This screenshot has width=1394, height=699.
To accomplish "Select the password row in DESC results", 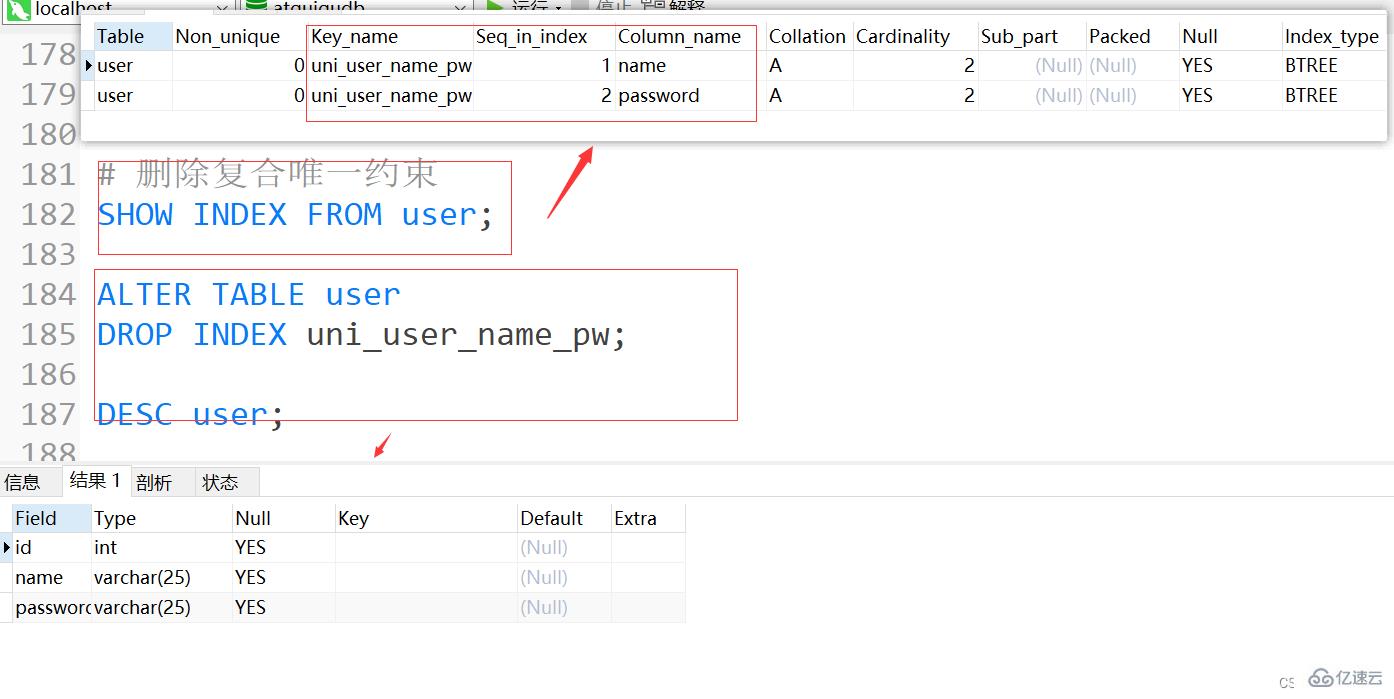I will pos(46,607).
